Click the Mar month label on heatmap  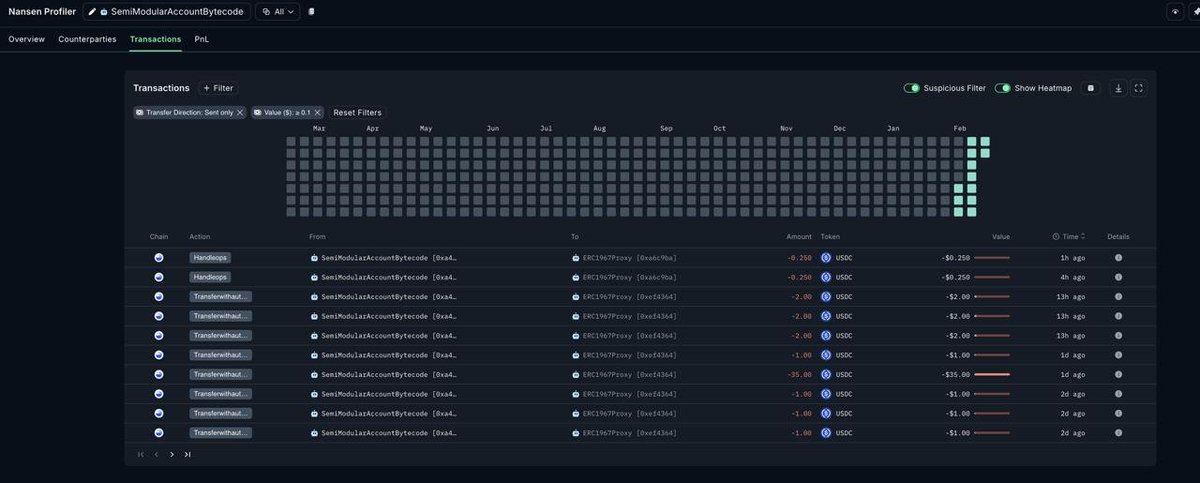click(x=319, y=129)
